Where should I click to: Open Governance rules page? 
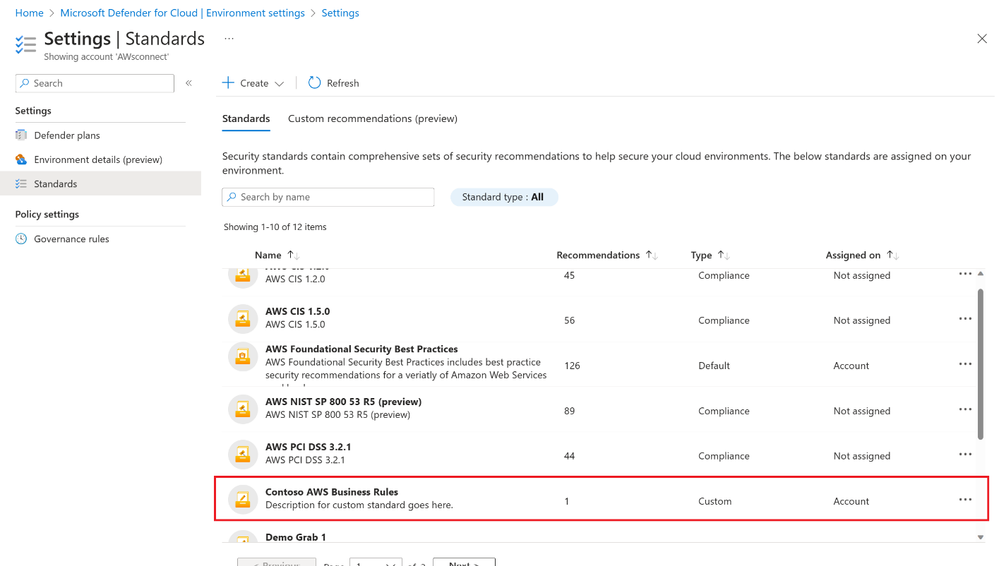[x=71, y=238]
